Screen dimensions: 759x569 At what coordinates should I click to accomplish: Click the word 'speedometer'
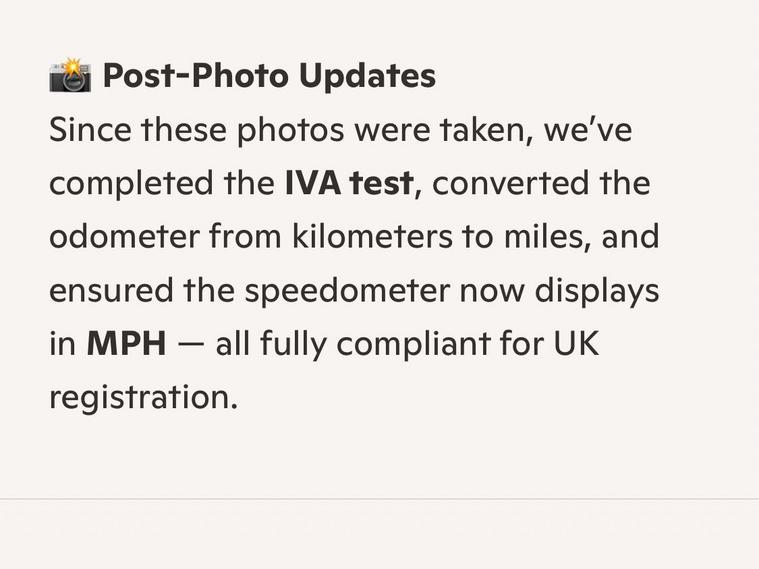347,291
